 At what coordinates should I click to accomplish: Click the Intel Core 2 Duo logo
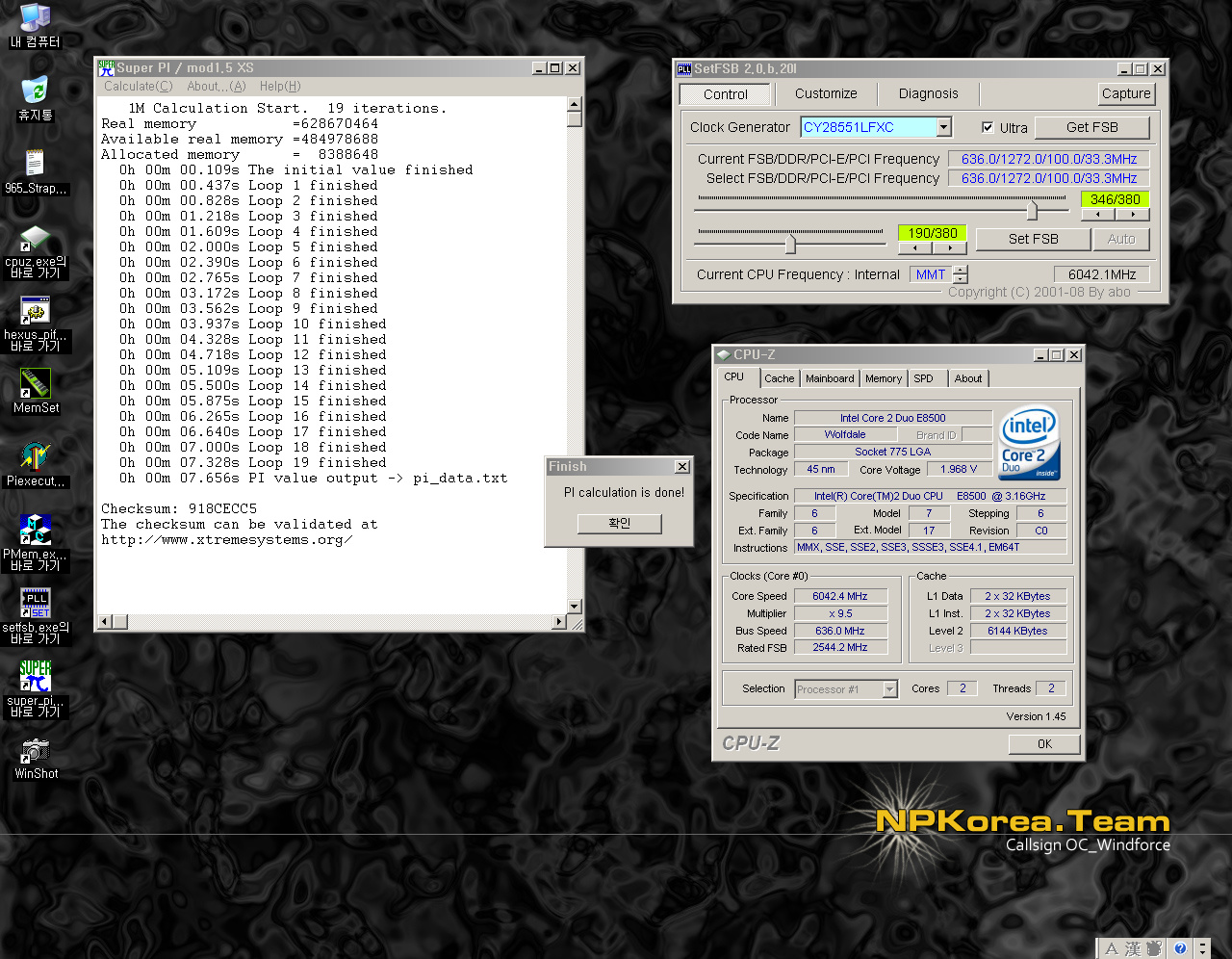(1030, 443)
